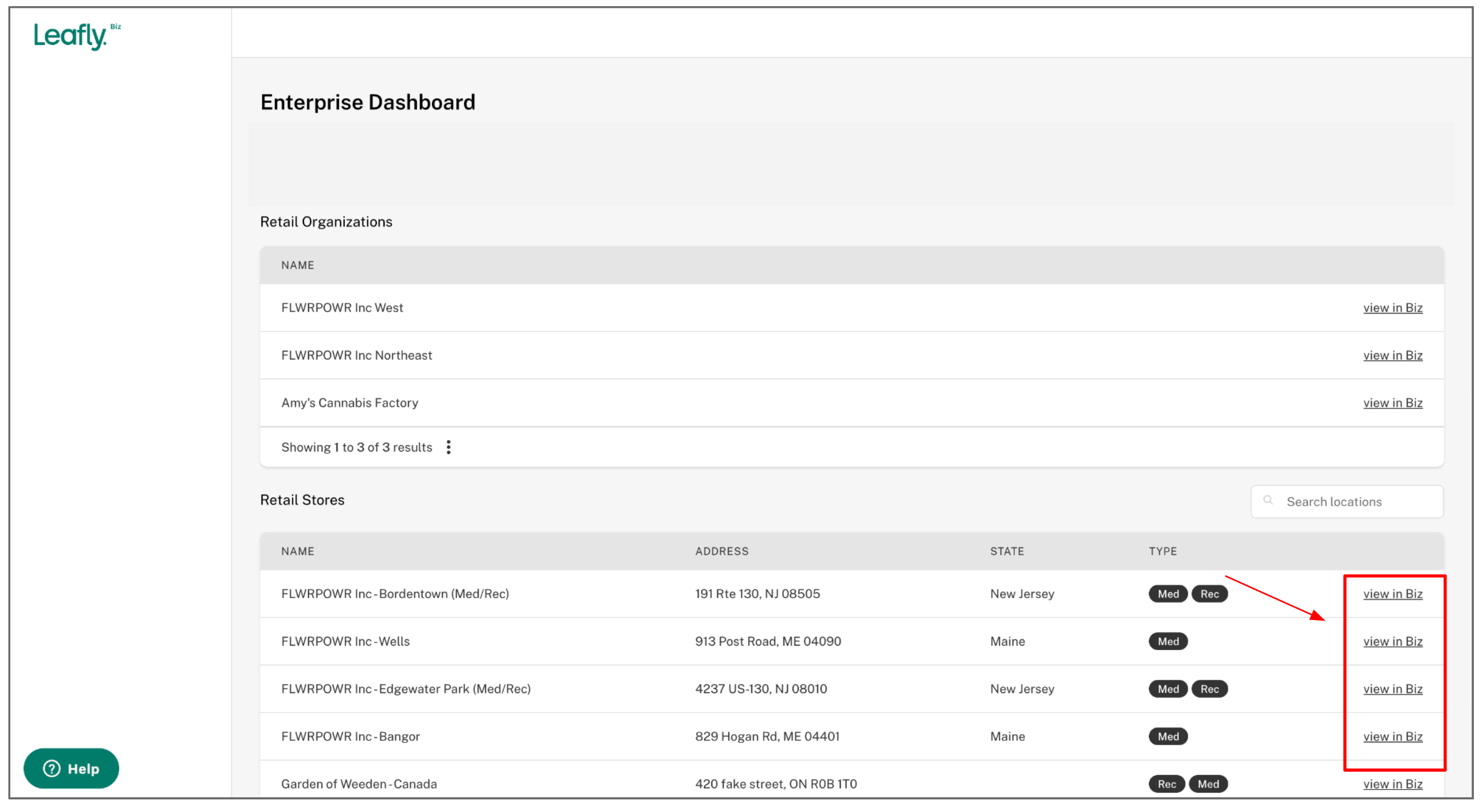Click Rec badge on Bordentown row

1209,594
